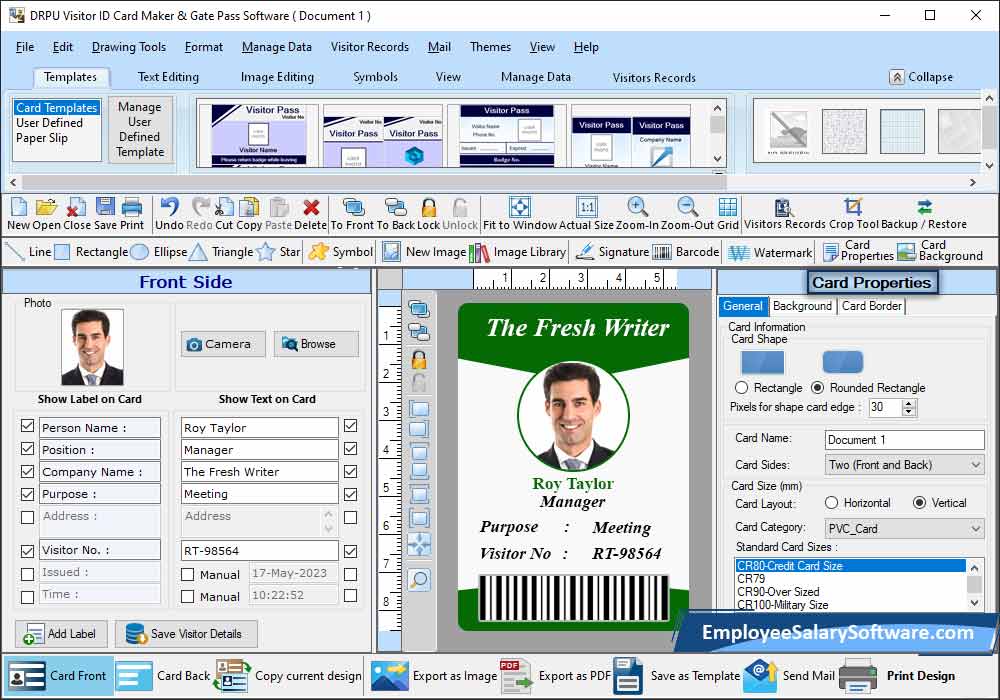Enable the Address label checkbox
This screenshot has width=1000, height=700.
coord(27,517)
